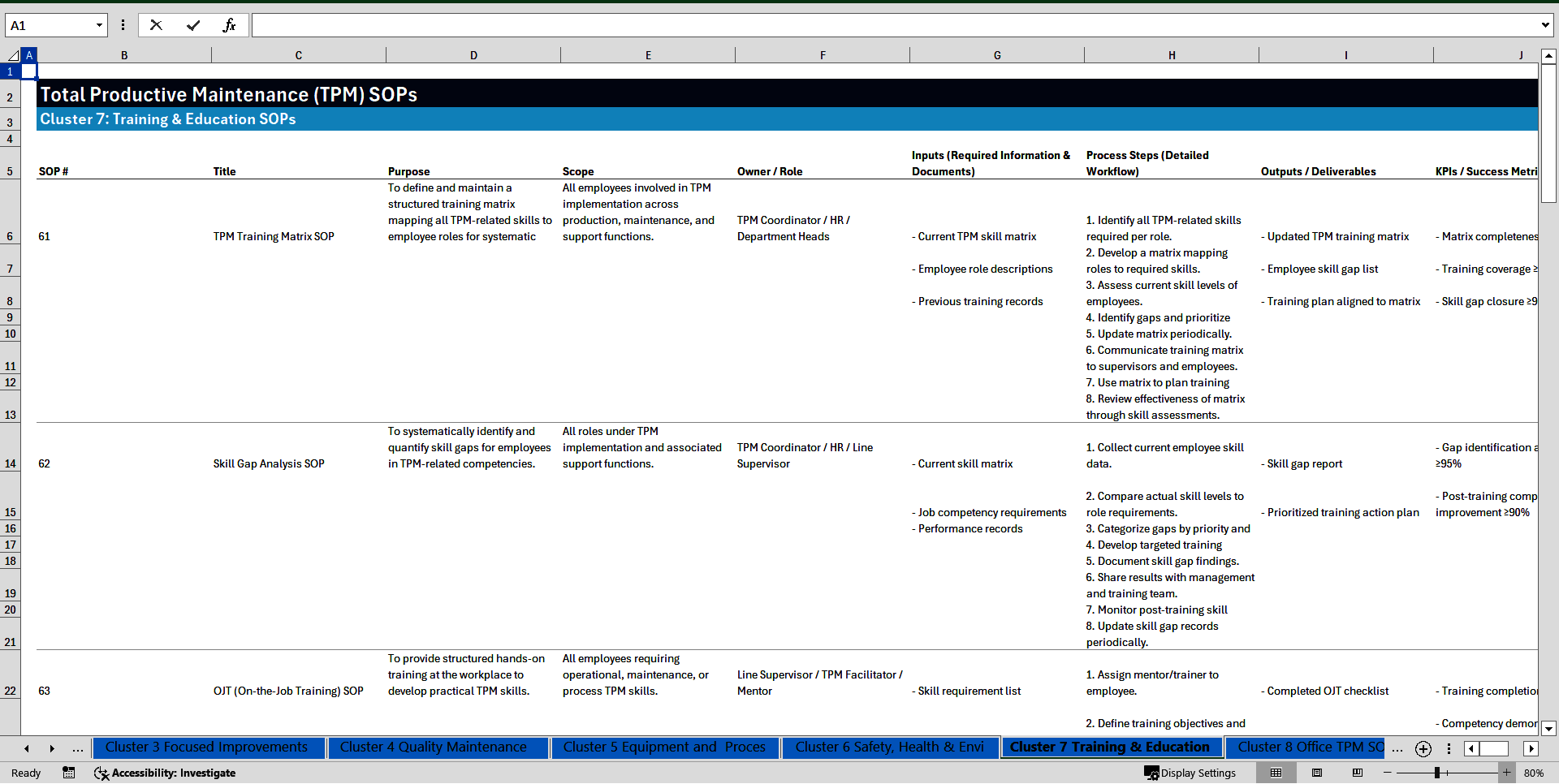Add a new worksheet with the plus icon
1559x784 pixels.
coord(1423,748)
